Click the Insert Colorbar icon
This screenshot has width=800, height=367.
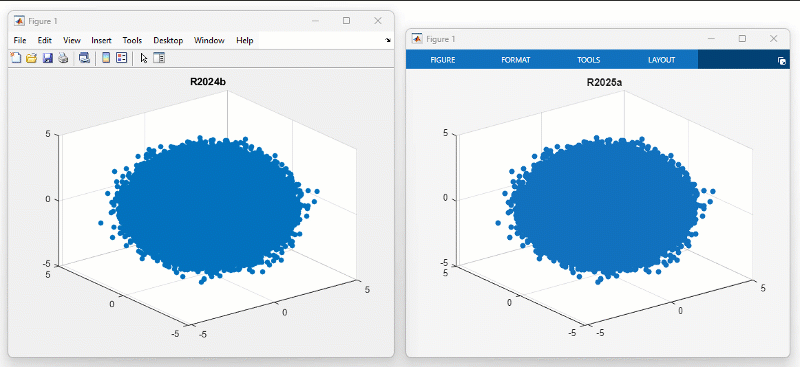point(106,58)
